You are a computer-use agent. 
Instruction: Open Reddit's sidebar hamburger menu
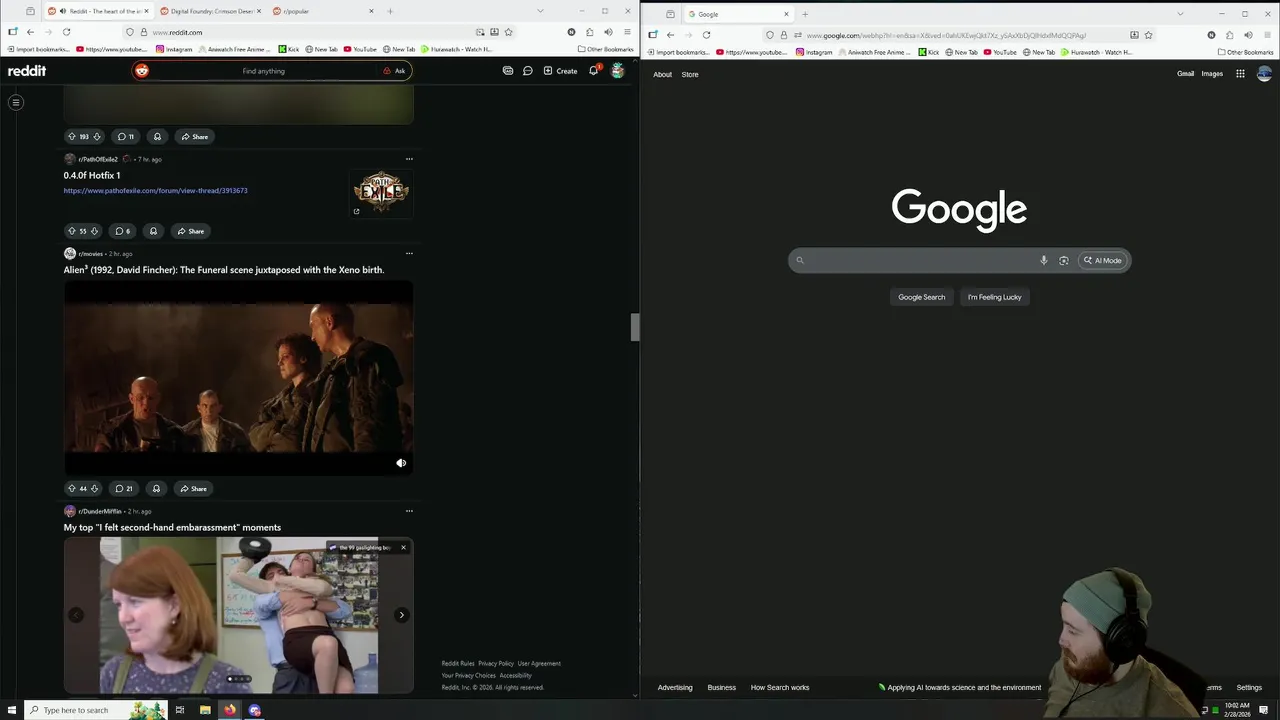pos(16,102)
